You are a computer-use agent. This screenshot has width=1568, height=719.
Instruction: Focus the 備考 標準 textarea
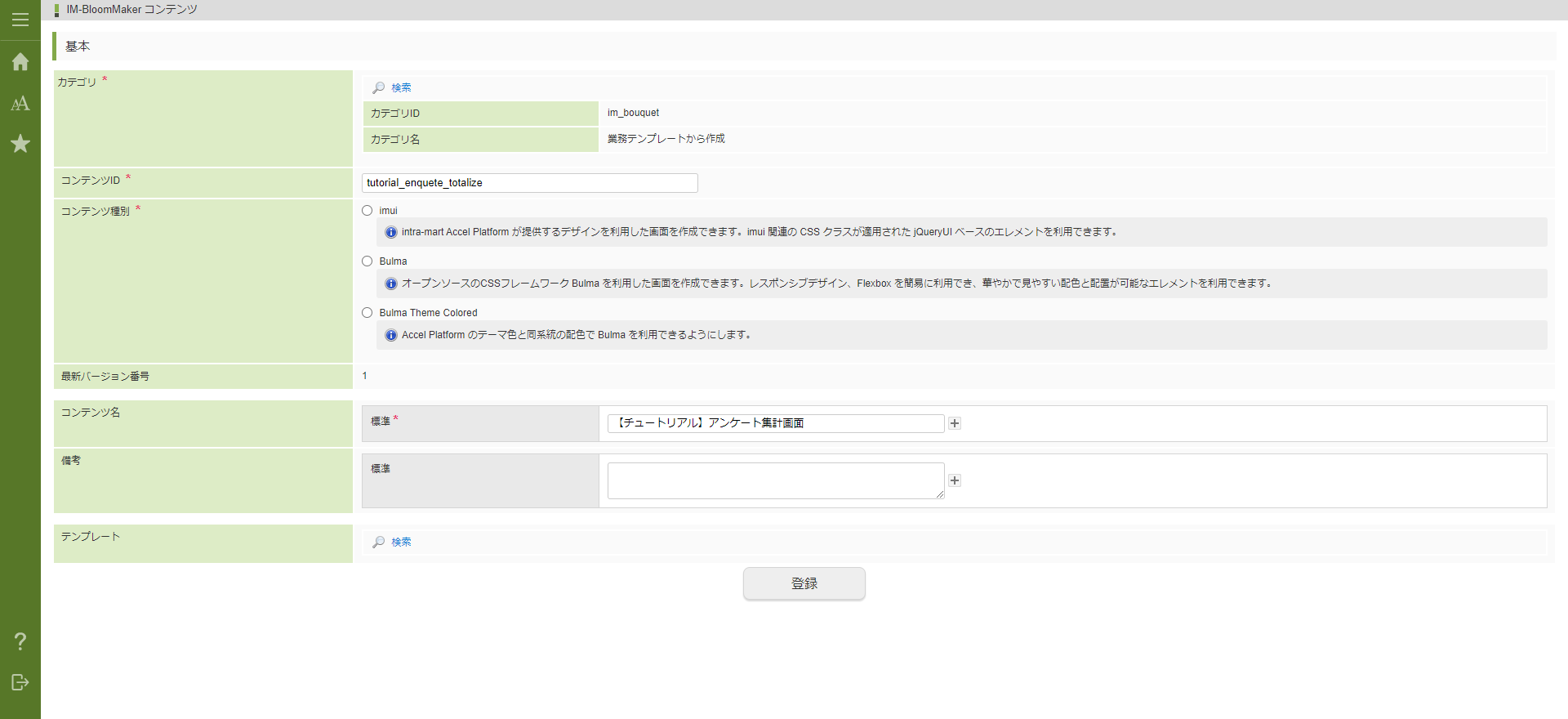tap(776, 481)
